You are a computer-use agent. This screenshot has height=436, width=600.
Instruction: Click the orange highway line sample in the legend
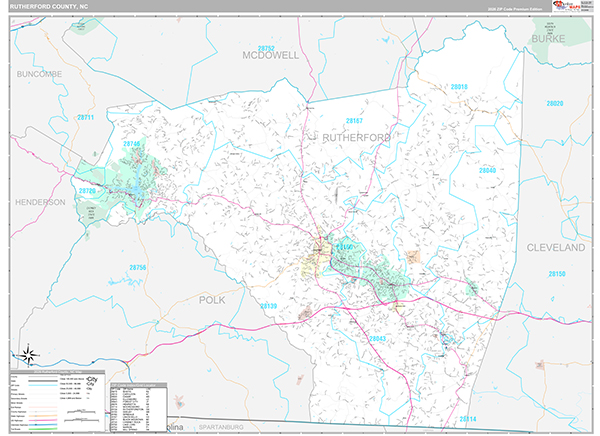click(x=43, y=416)
